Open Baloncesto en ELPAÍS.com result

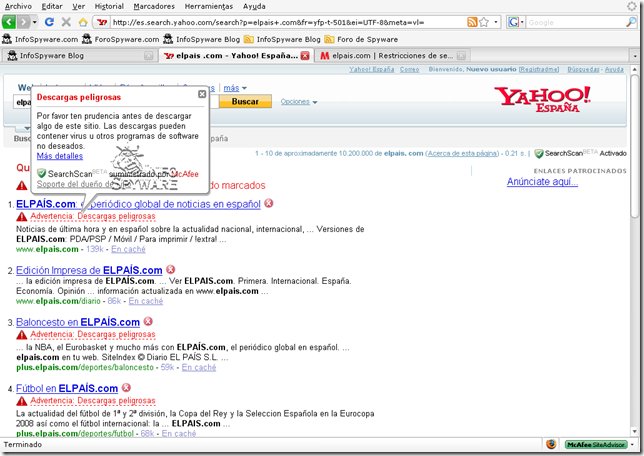coord(78,322)
